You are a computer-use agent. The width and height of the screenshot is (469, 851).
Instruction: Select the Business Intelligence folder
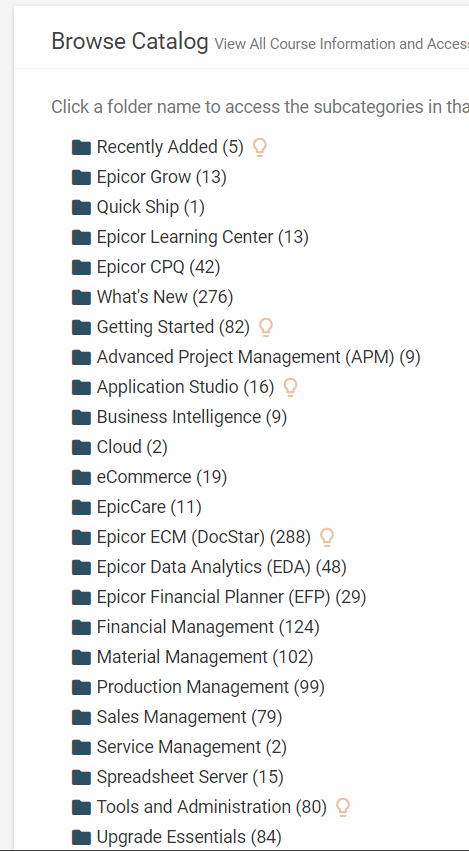click(x=192, y=417)
